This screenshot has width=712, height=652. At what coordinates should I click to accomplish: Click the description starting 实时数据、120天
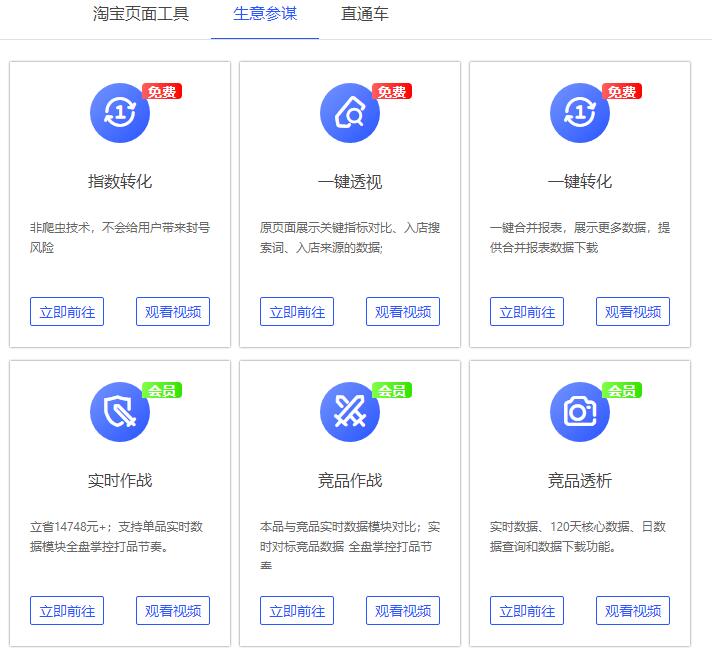click(x=578, y=536)
